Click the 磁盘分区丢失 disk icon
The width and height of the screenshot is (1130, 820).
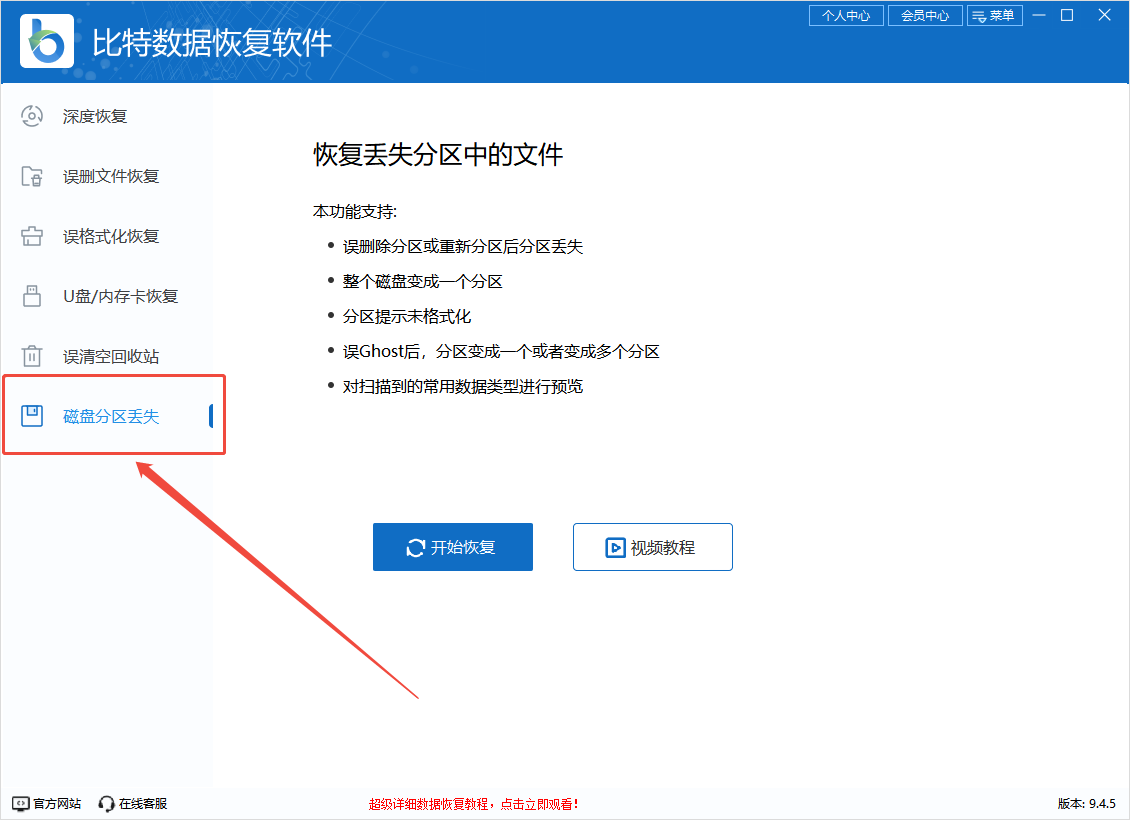[x=32, y=416]
